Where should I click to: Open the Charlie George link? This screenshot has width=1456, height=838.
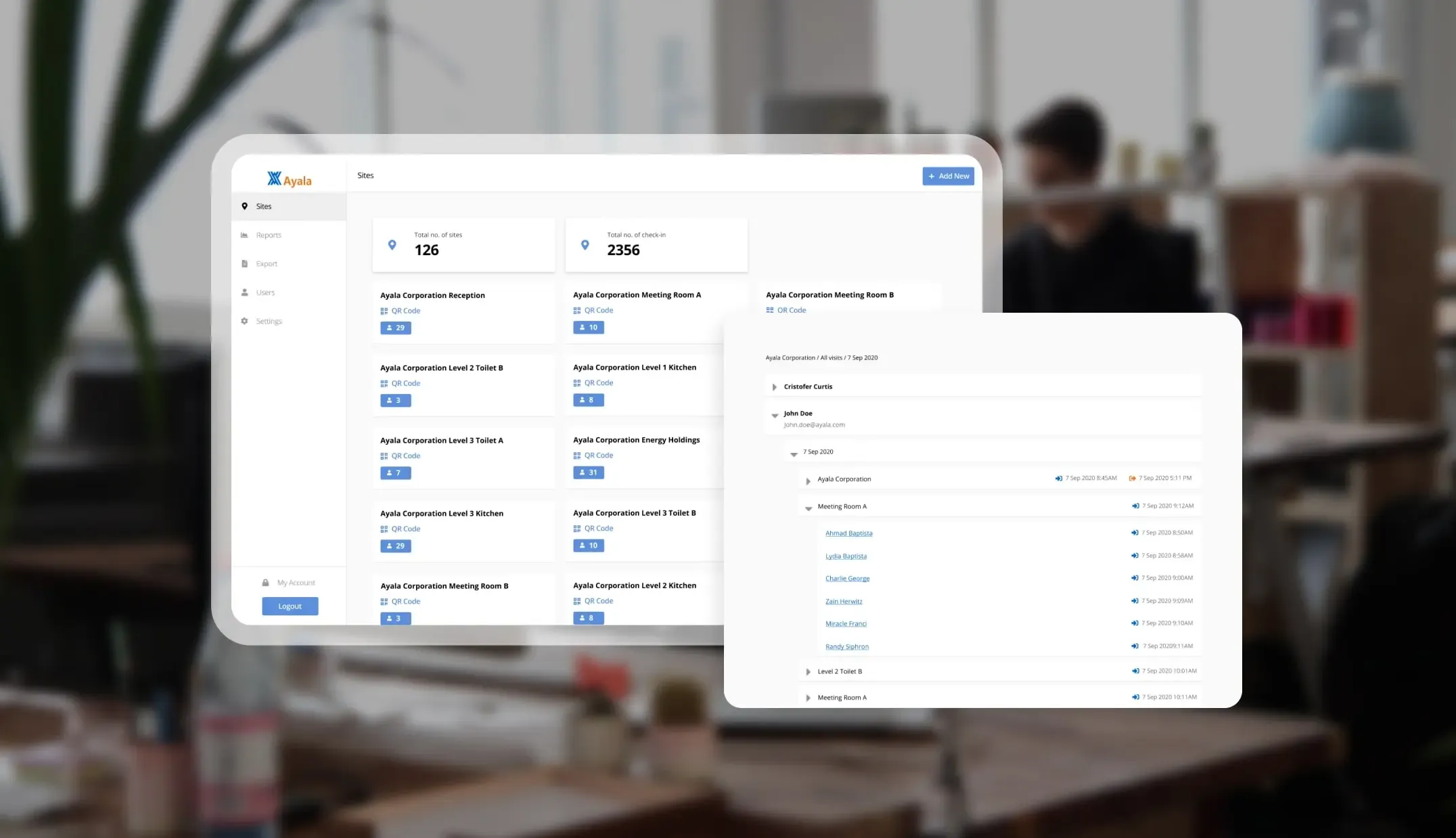tap(848, 579)
